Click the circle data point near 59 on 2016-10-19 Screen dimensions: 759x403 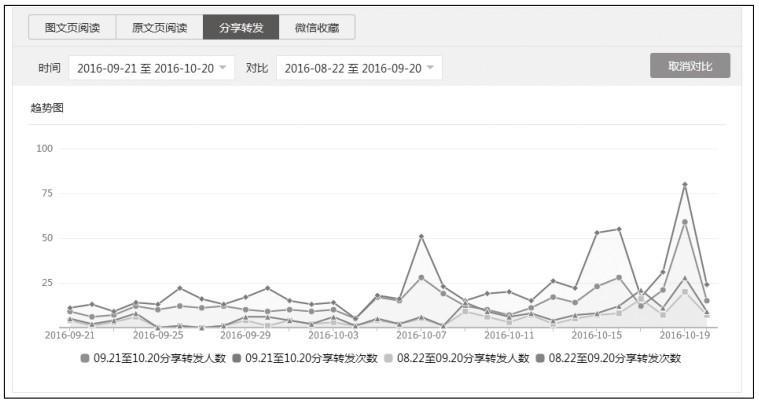click(684, 222)
